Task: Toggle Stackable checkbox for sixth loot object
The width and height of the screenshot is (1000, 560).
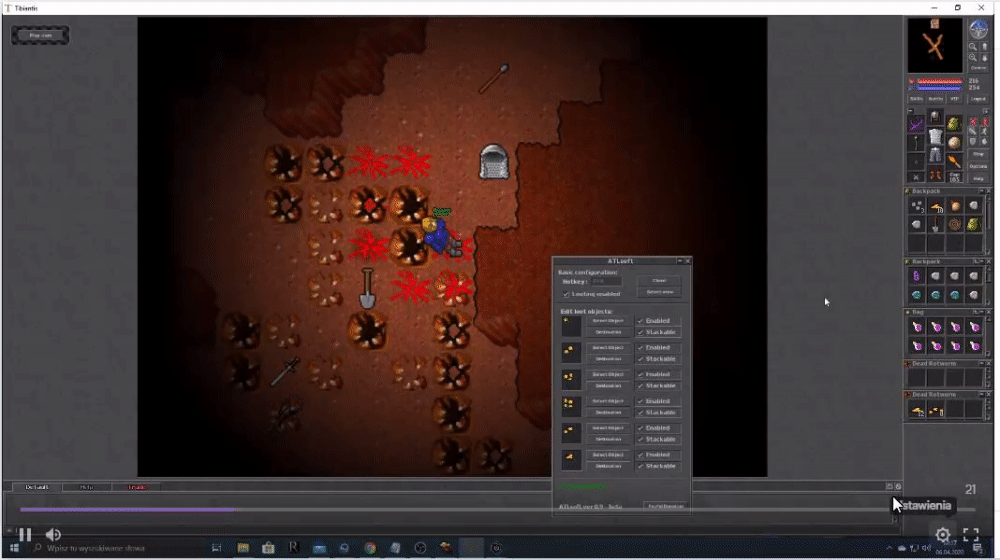Action: pos(640,466)
